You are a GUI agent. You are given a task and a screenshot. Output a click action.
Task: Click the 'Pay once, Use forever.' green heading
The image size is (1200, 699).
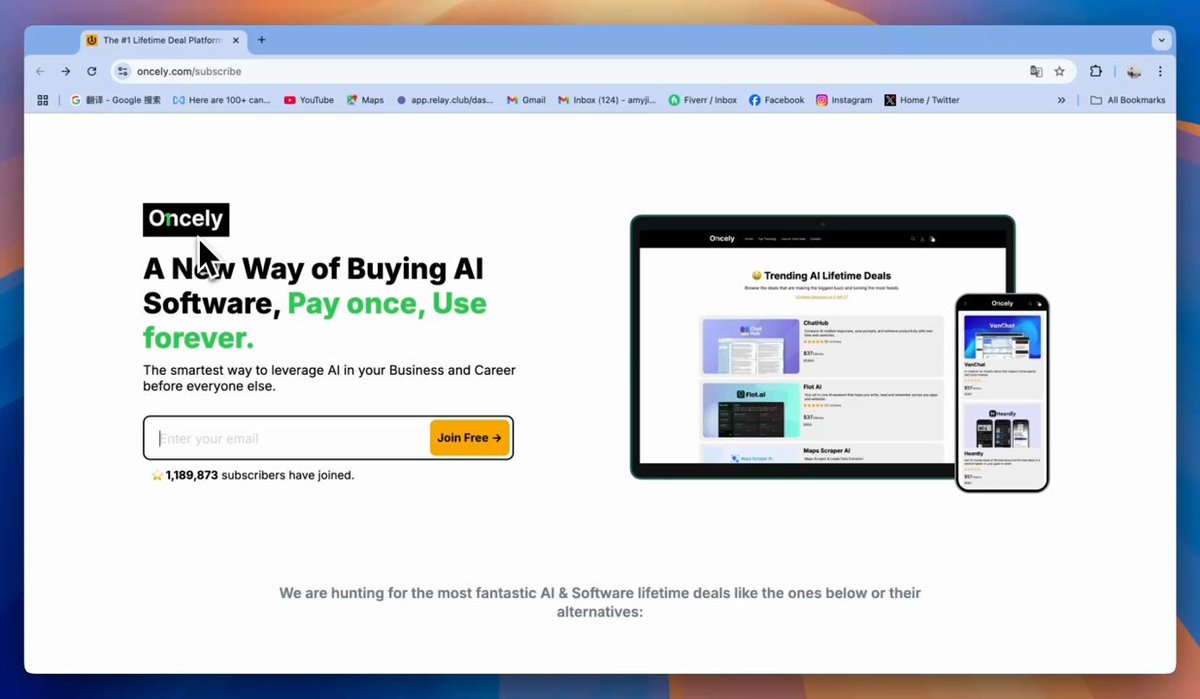point(315,320)
